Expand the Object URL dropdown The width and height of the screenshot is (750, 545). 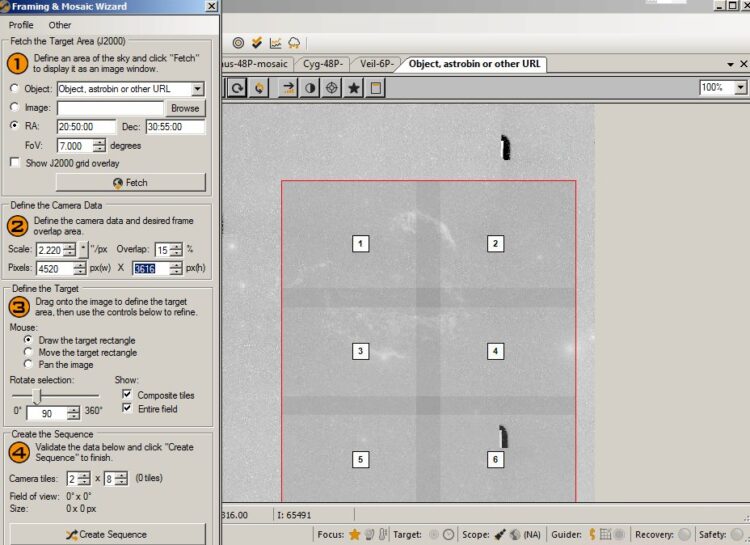pos(198,89)
